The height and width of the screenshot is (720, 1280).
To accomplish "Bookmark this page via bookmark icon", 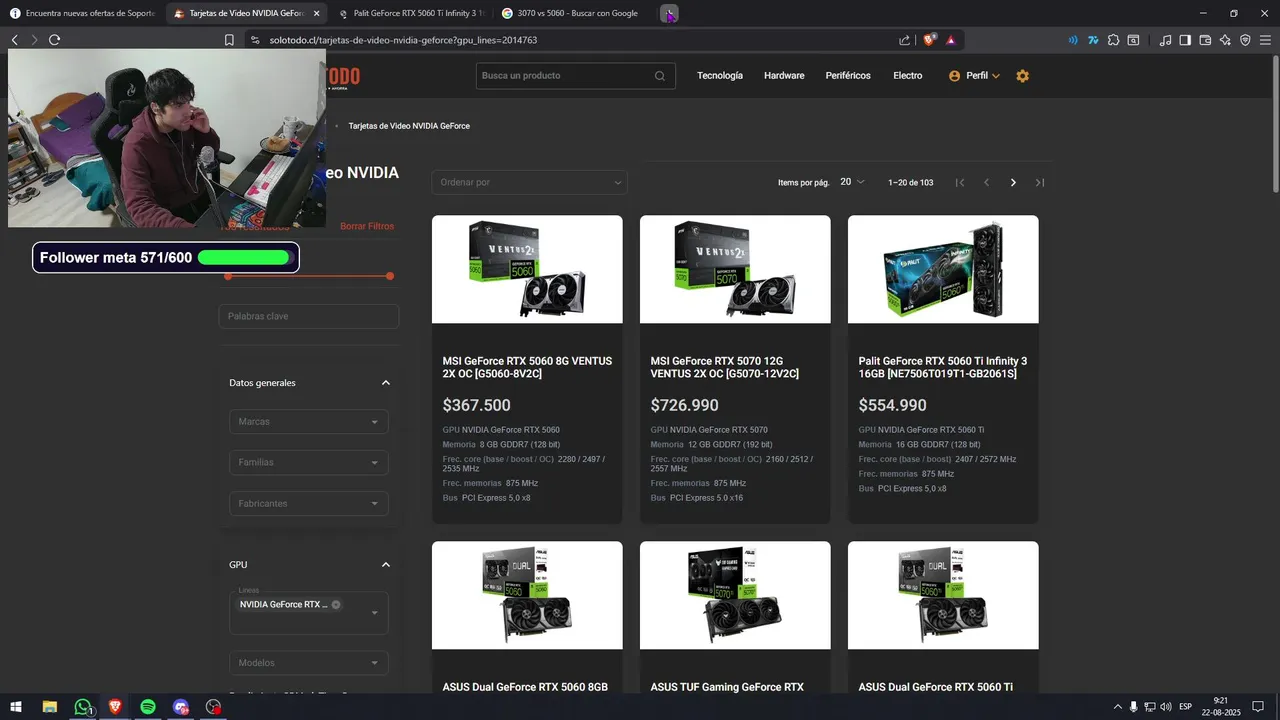I will (229, 40).
